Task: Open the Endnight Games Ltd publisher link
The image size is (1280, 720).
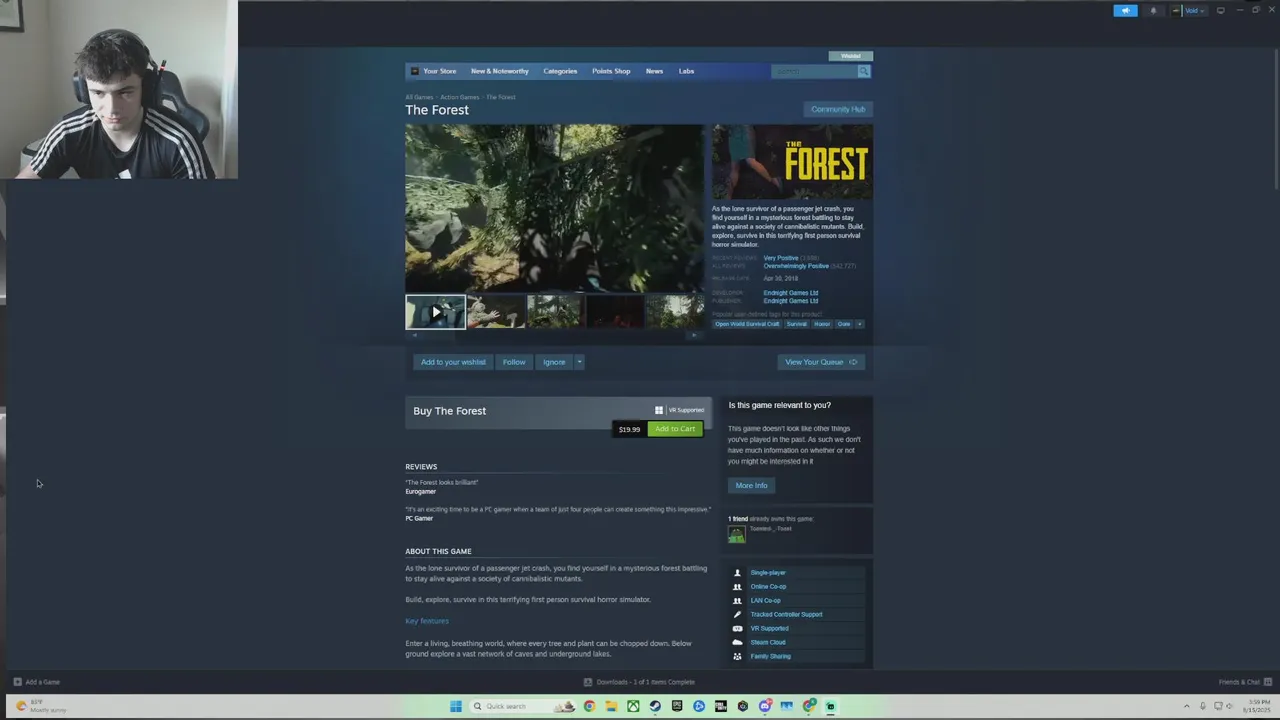Action: coord(790,301)
